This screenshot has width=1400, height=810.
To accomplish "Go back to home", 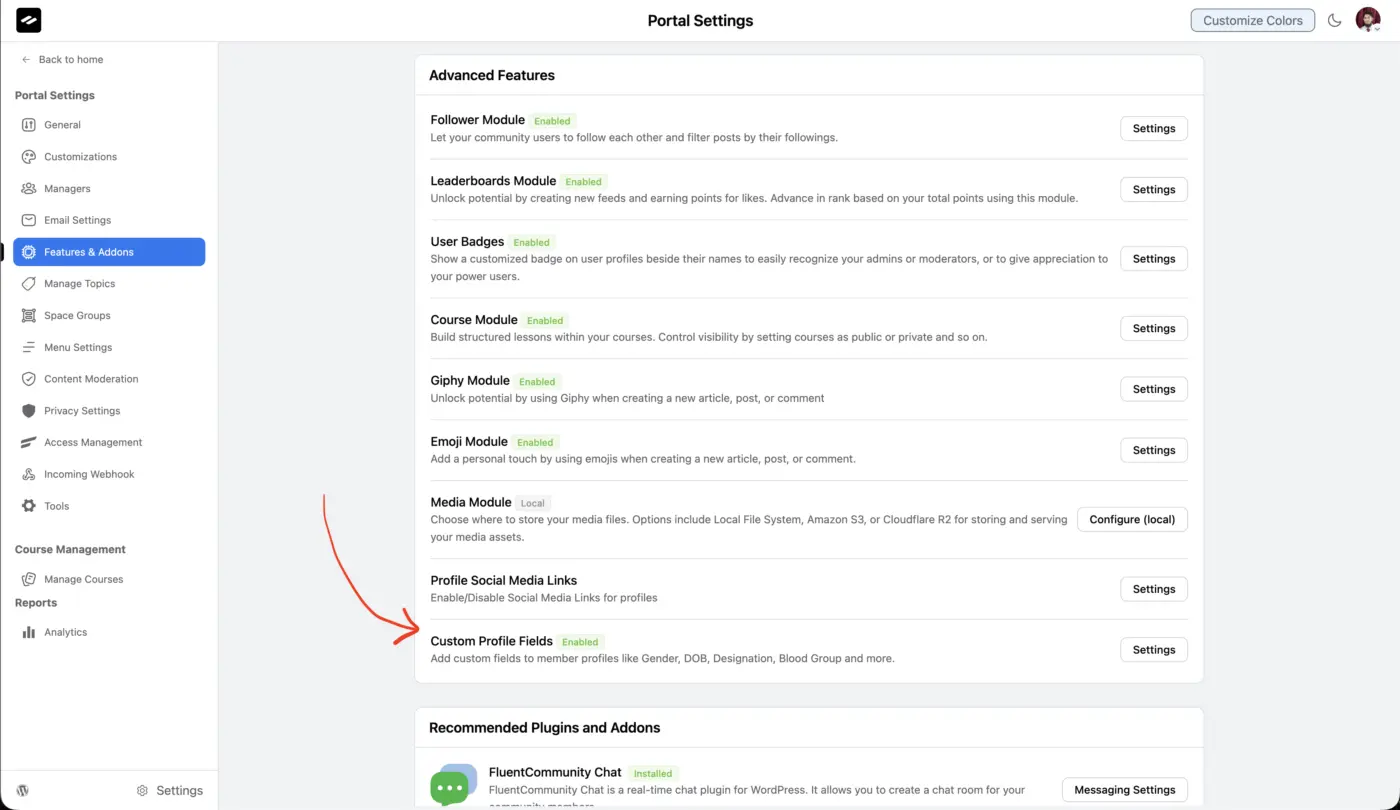I will 62,60.
